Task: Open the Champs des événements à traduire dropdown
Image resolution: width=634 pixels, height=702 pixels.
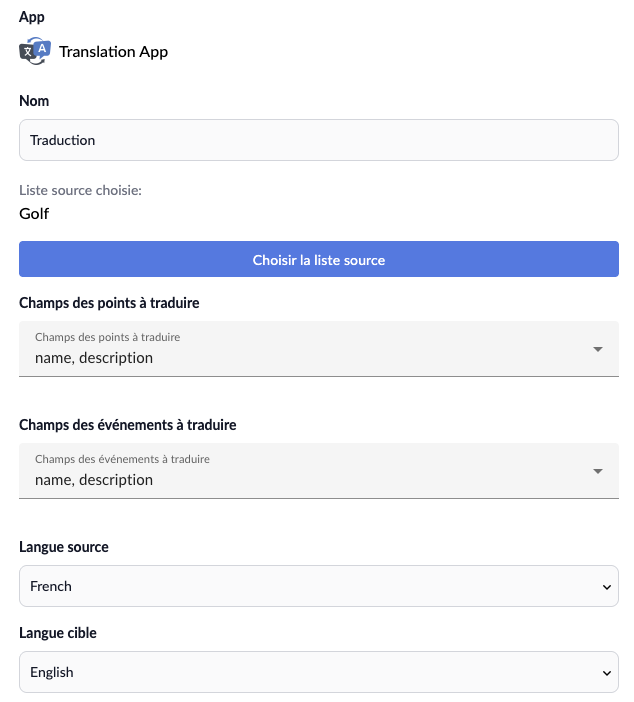Action: 319,471
